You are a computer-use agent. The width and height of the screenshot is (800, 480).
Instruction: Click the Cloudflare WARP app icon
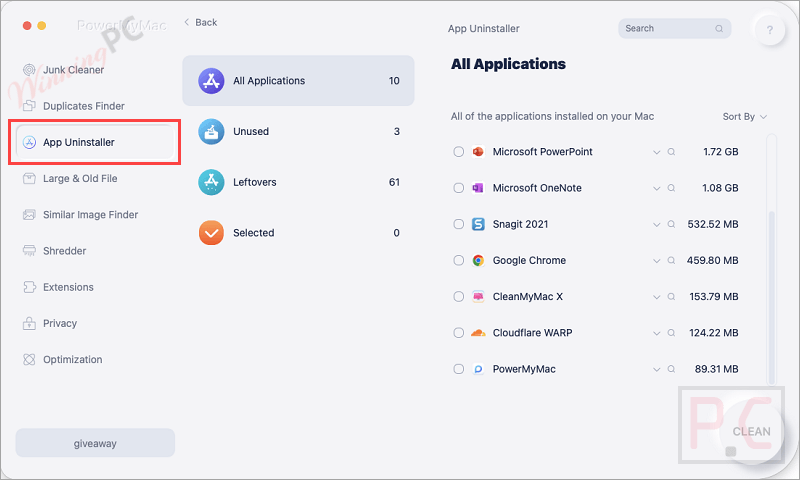pyautogui.click(x=478, y=333)
